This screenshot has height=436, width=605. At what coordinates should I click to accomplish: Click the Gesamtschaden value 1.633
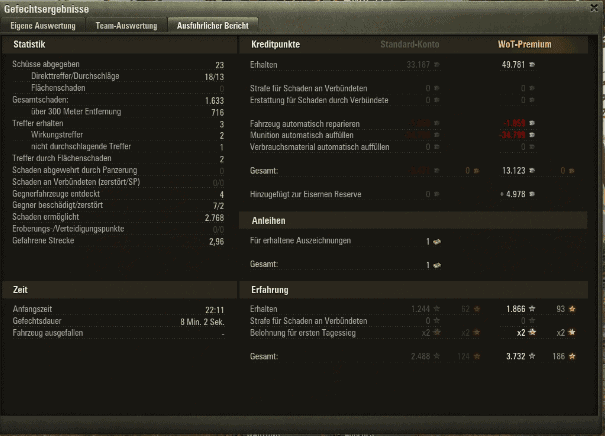coord(214,101)
